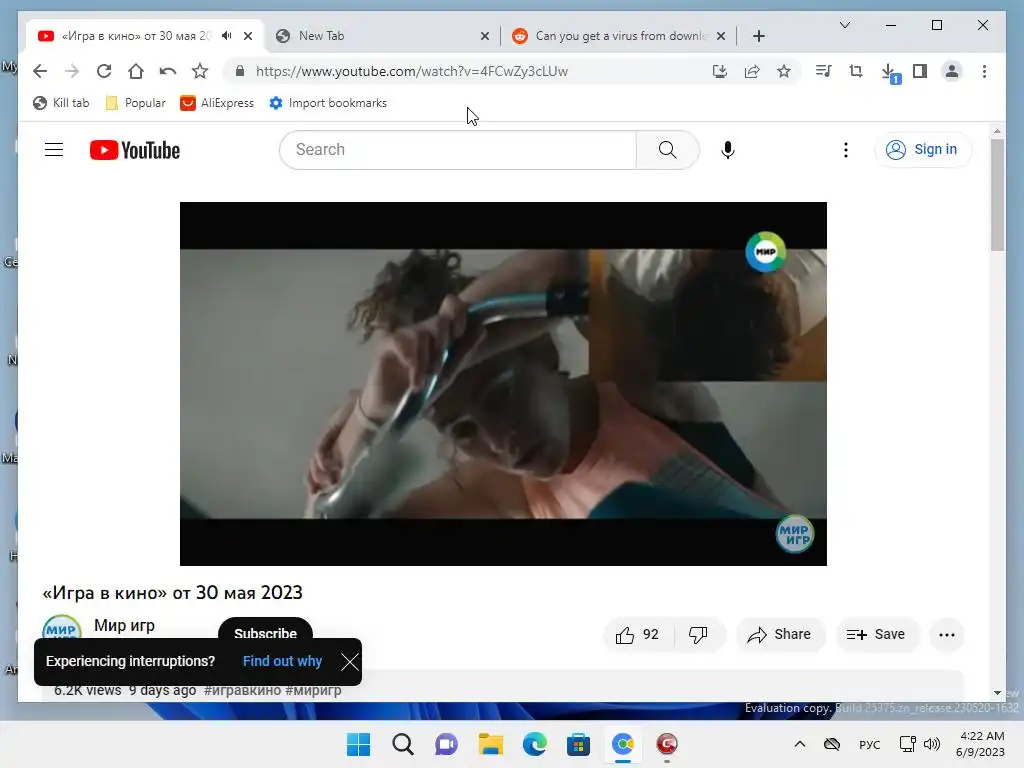Open File Explorer from taskbar
This screenshot has height=768, width=1024.
point(490,744)
